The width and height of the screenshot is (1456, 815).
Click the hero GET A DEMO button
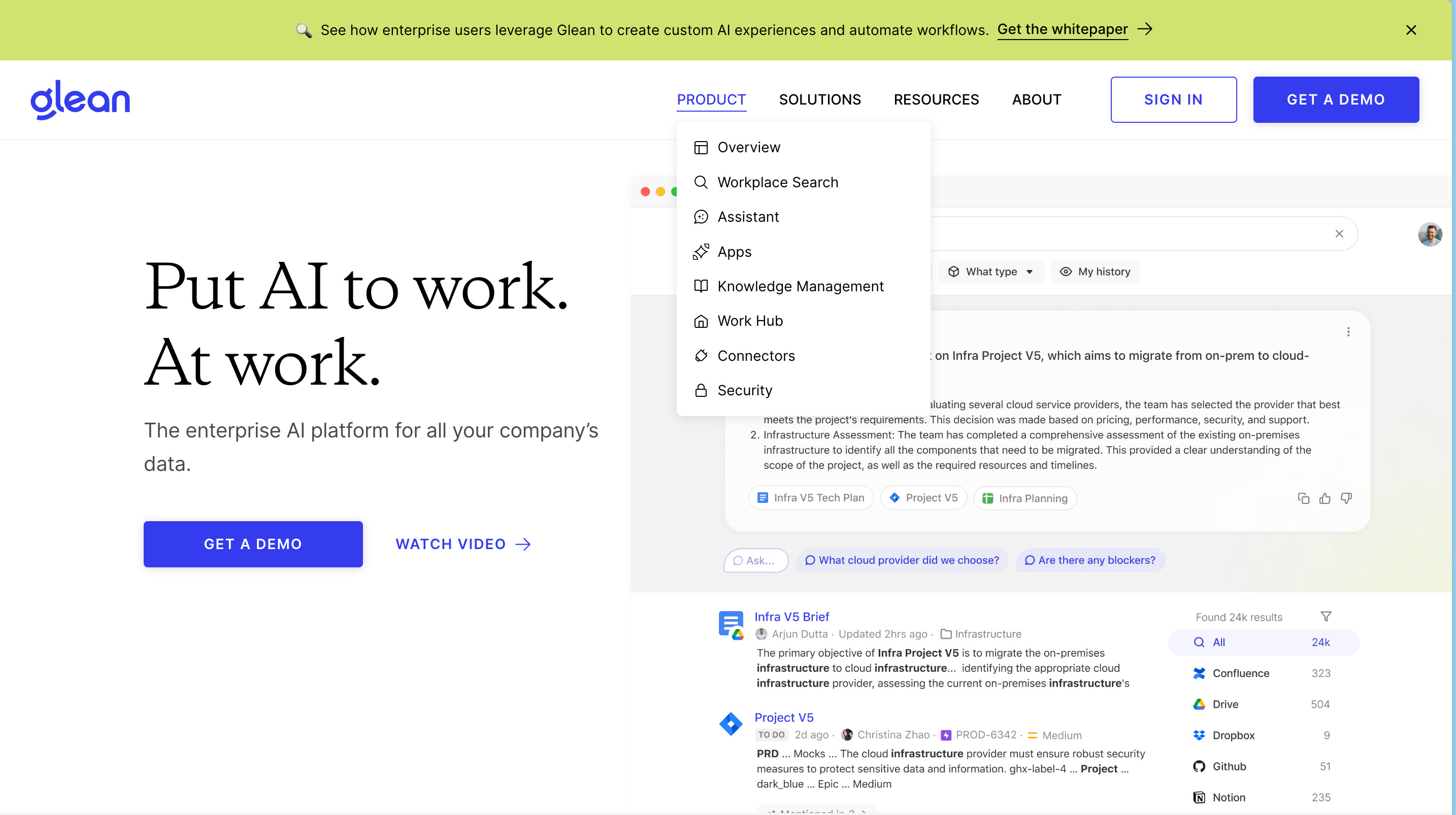pyautogui.click(x=253, y=544)
